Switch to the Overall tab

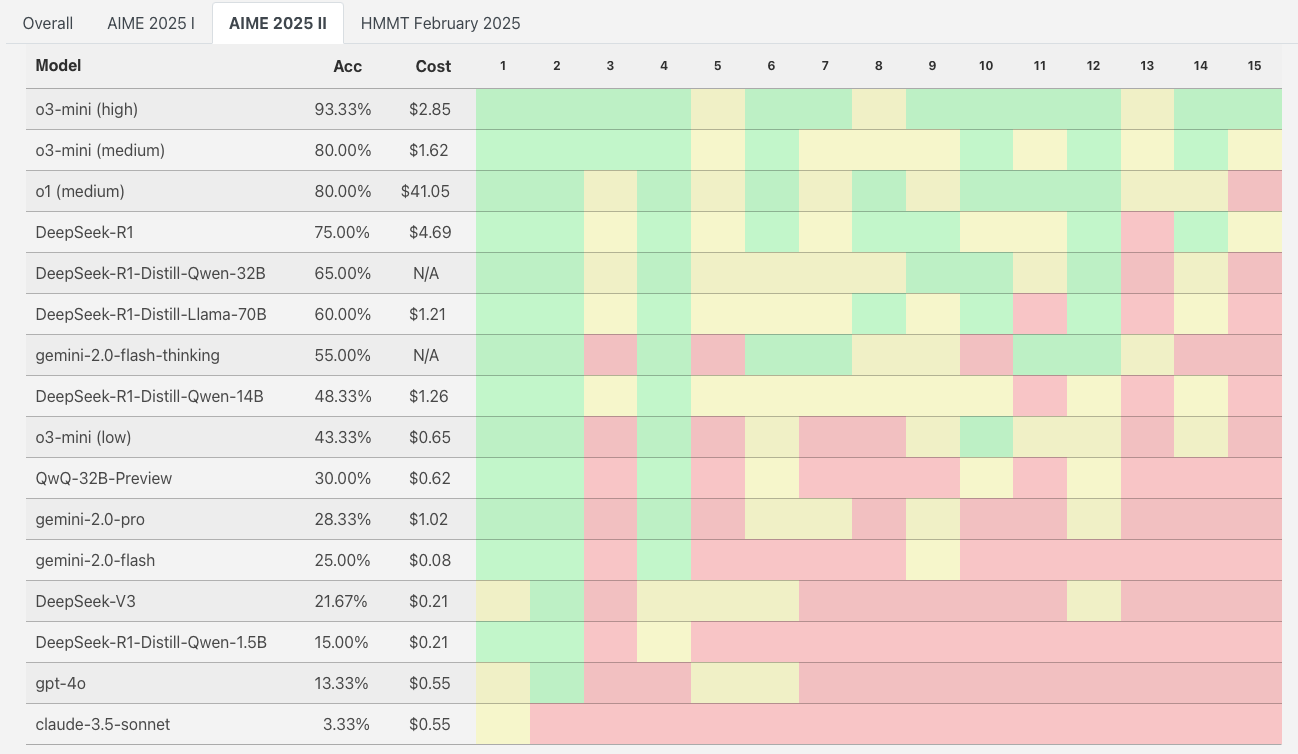click(48, 22)
